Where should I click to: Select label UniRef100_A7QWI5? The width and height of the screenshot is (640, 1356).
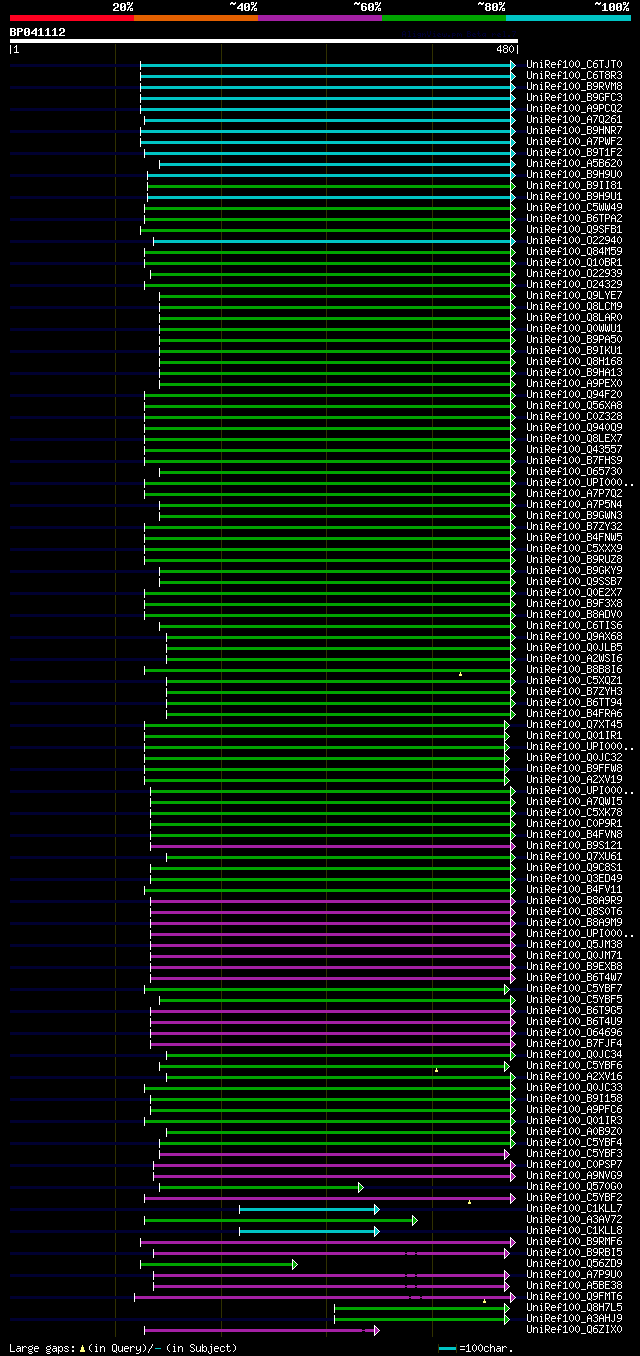(574, 801)
